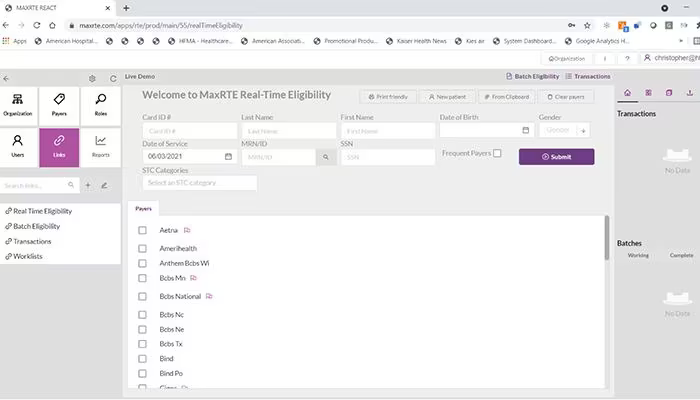Check the Bind payer checkbox

point(142,359)
